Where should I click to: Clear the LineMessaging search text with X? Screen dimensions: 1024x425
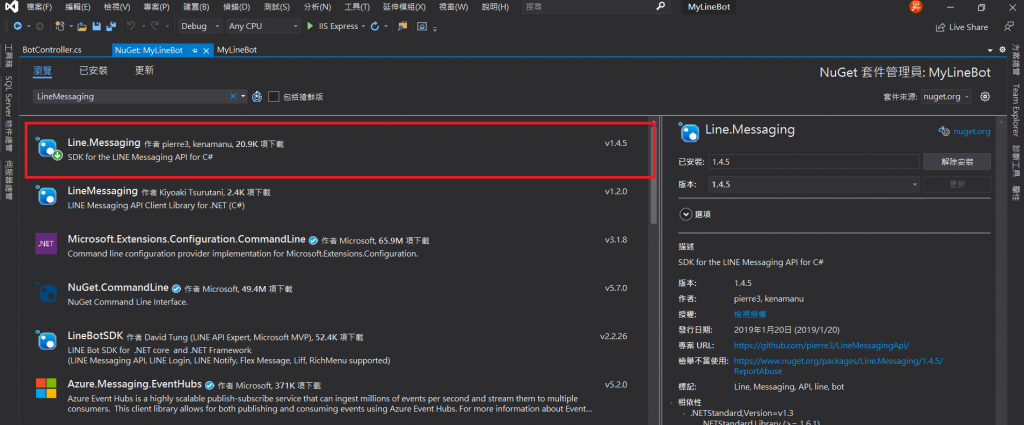pyautogui.click(x=232, y=96)
